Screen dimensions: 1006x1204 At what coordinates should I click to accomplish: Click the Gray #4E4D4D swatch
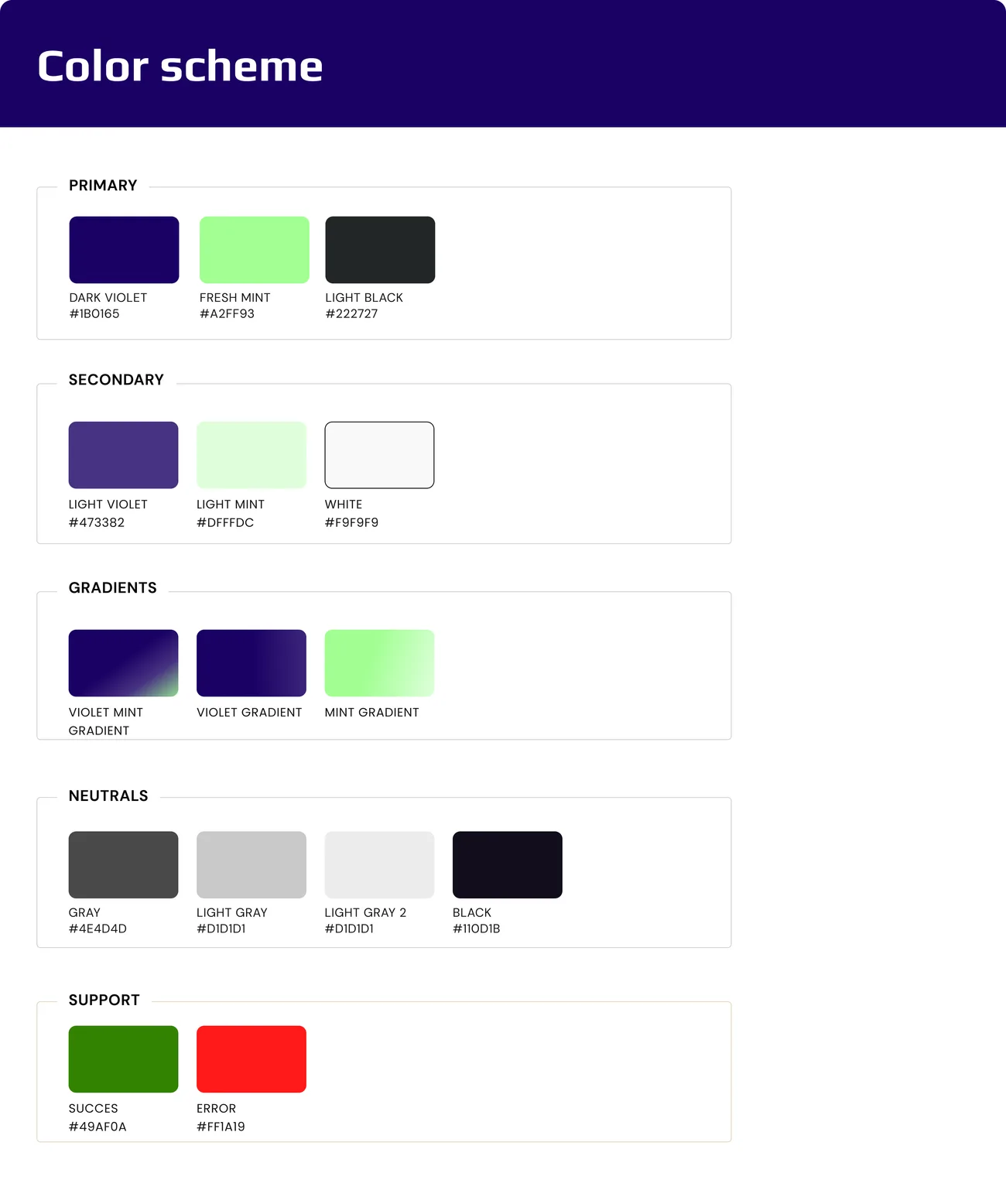coord(124,865)
